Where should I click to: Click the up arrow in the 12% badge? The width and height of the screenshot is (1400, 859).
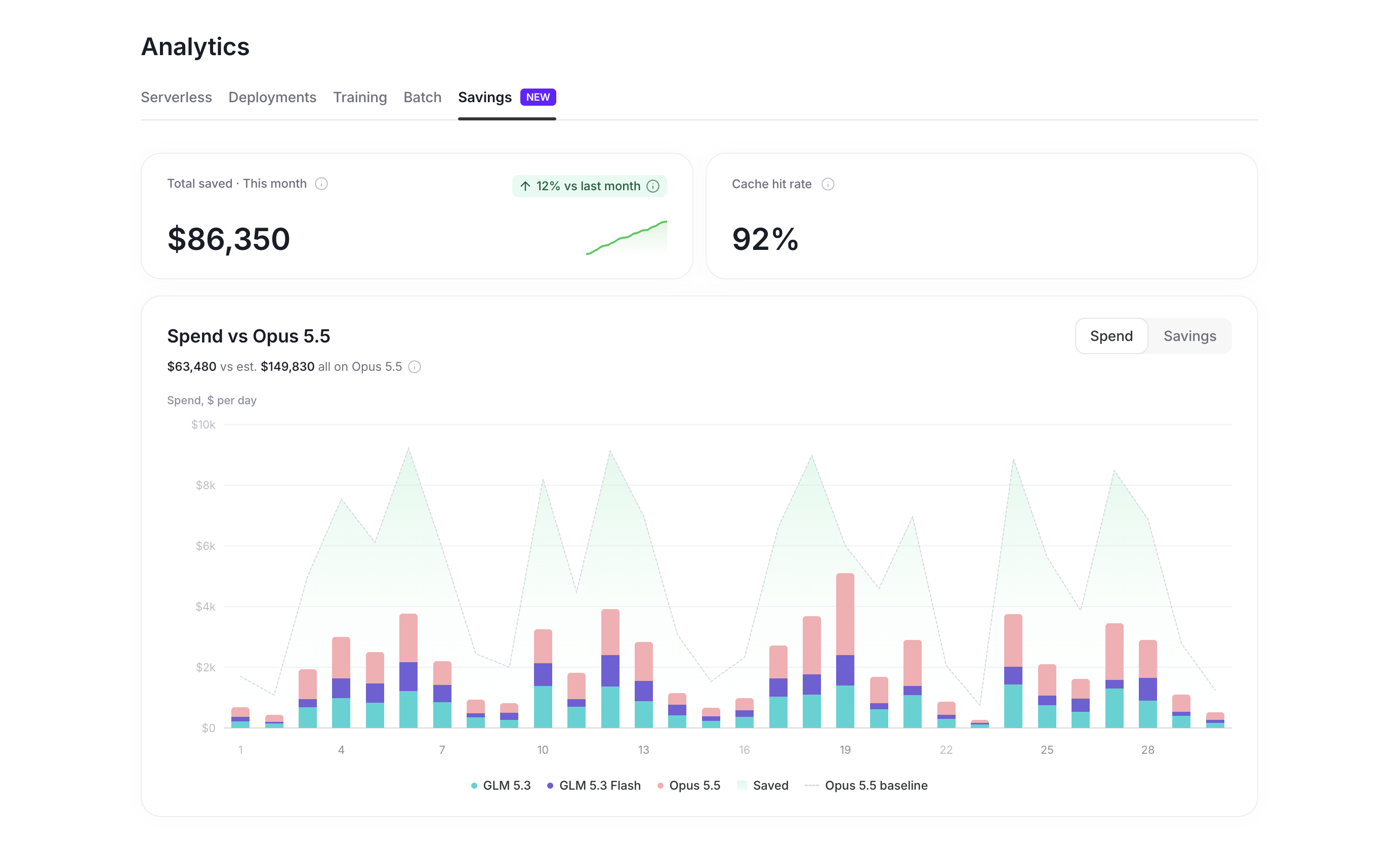525,186
